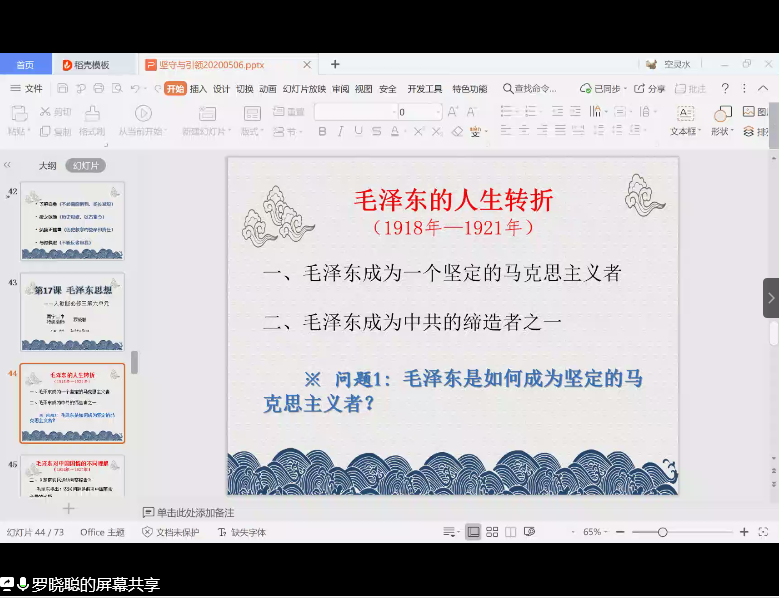This screenshot has height=598, width=779.
Task: Switch to slide sorter view icon
Action: [492, 532]
